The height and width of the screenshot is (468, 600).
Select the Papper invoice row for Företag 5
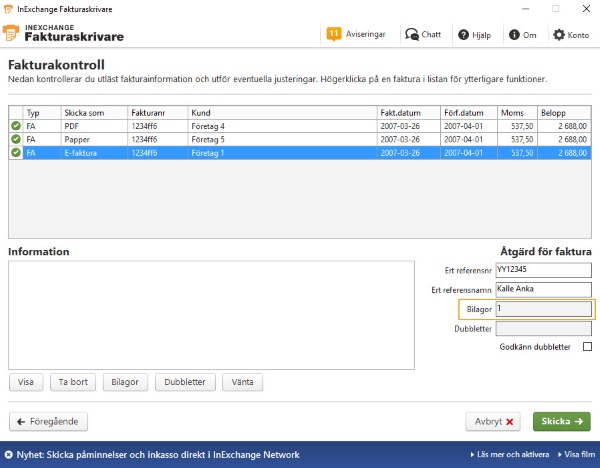(300, 139)
